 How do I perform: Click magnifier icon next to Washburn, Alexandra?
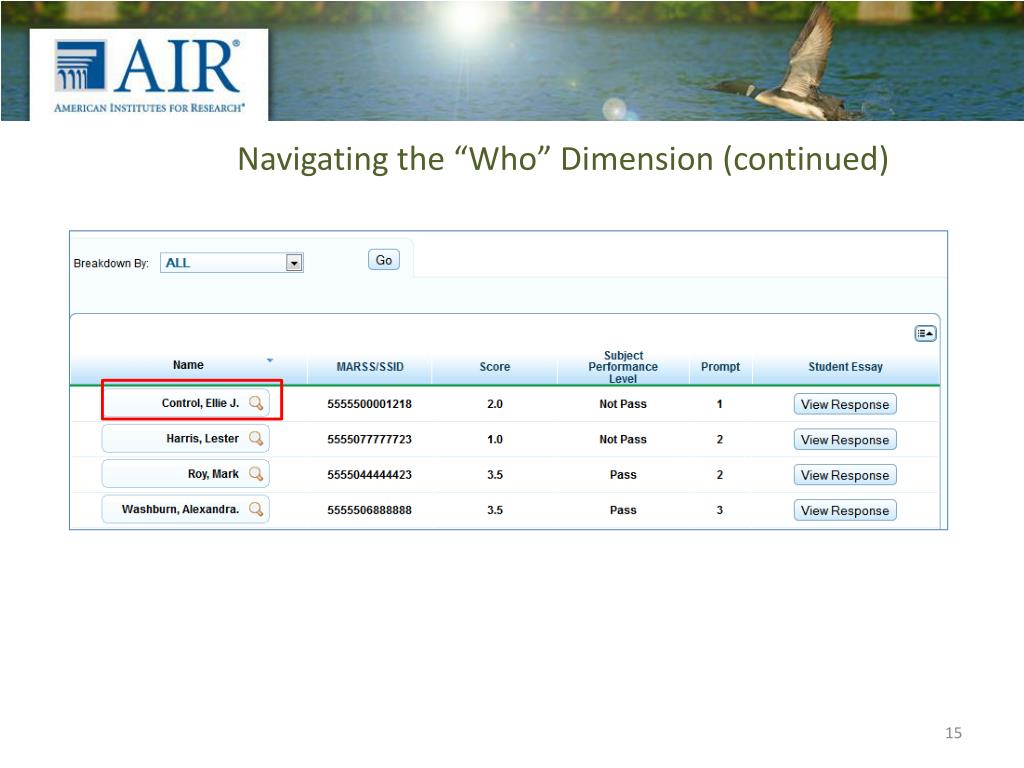tap(256, 509)
